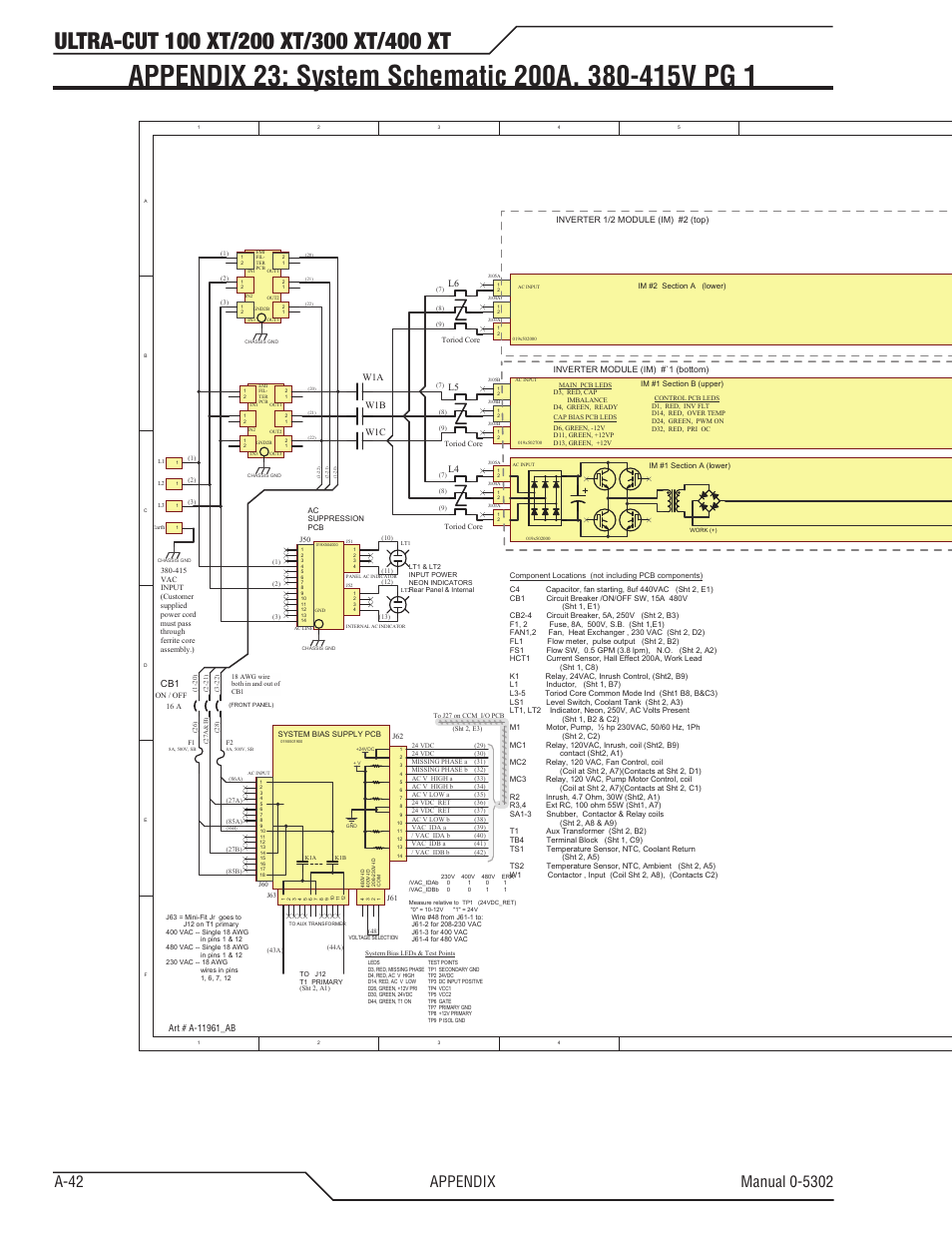Click the 'ON / OFF' label under CB1
952x1233 pixels.
point(171,695)
